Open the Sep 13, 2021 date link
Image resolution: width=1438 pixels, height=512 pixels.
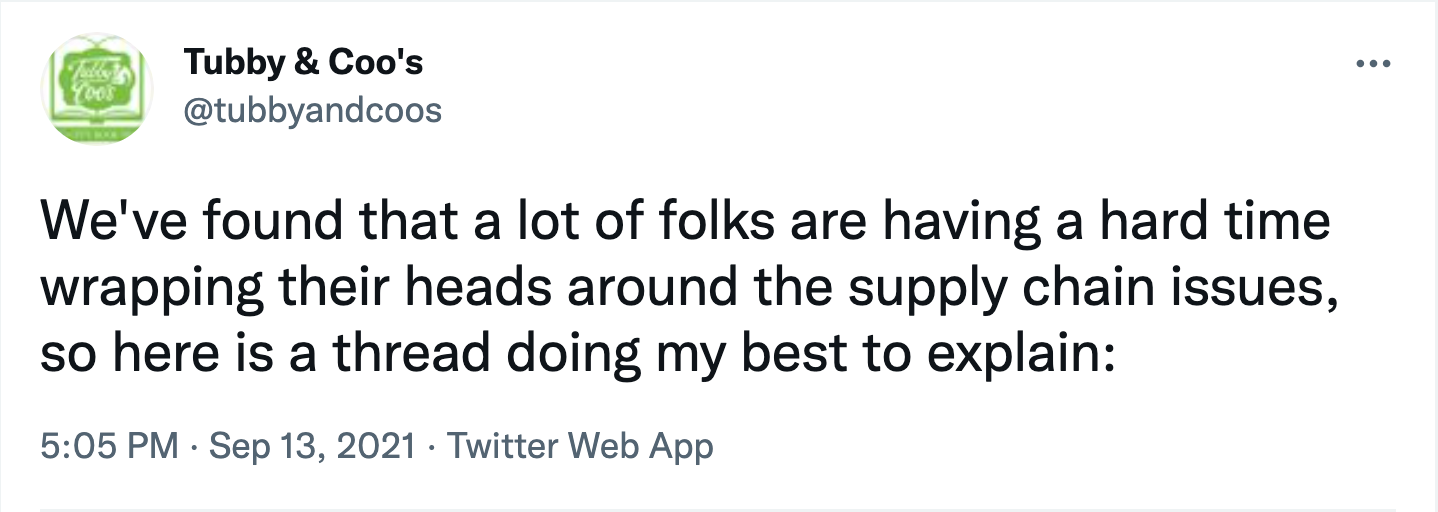[311, 445]
